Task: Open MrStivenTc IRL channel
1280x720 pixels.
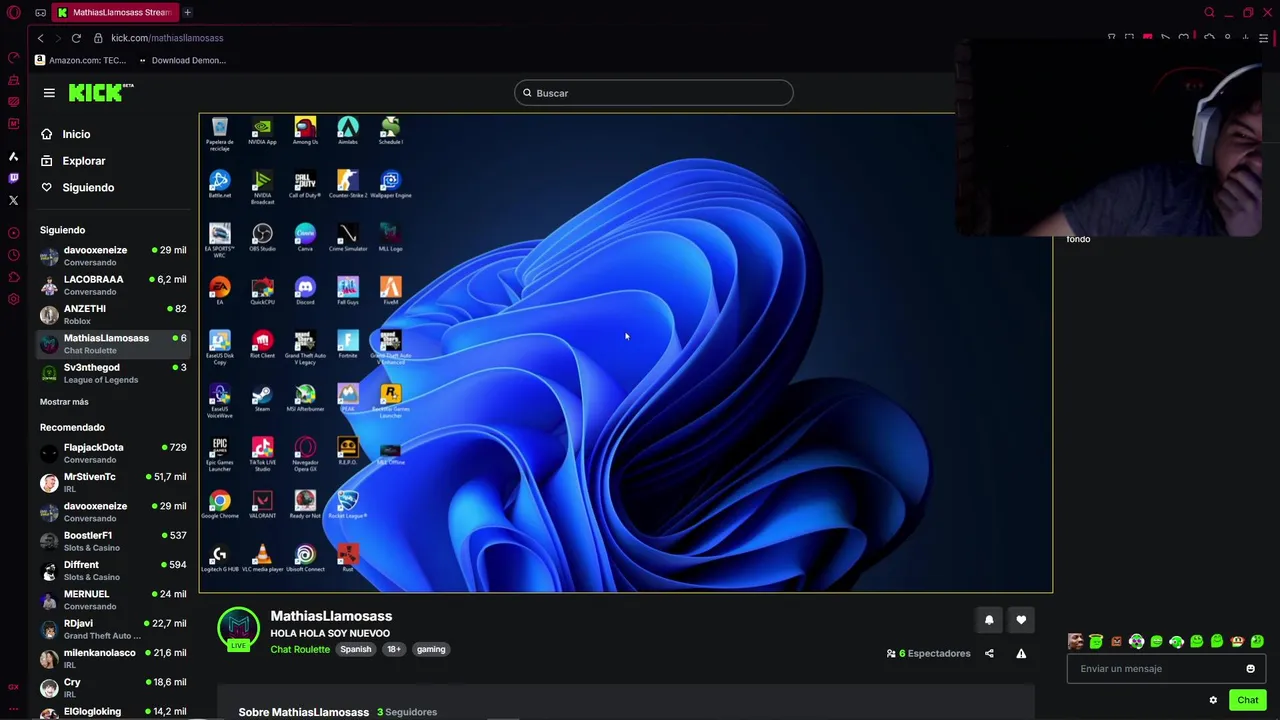Action: click(x=113, y=482)
